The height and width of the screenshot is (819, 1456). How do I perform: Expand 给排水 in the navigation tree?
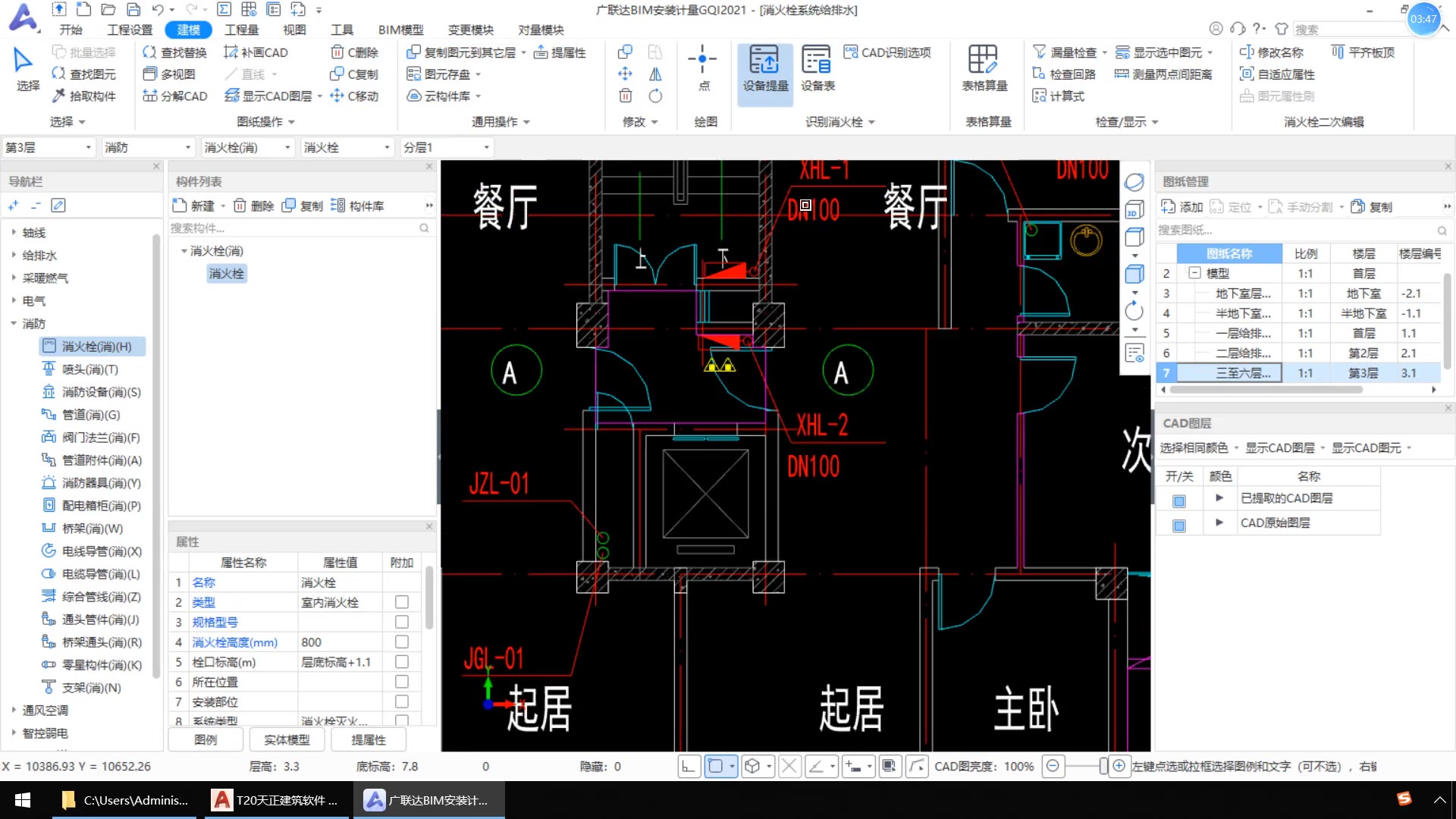tap(13, 255)
